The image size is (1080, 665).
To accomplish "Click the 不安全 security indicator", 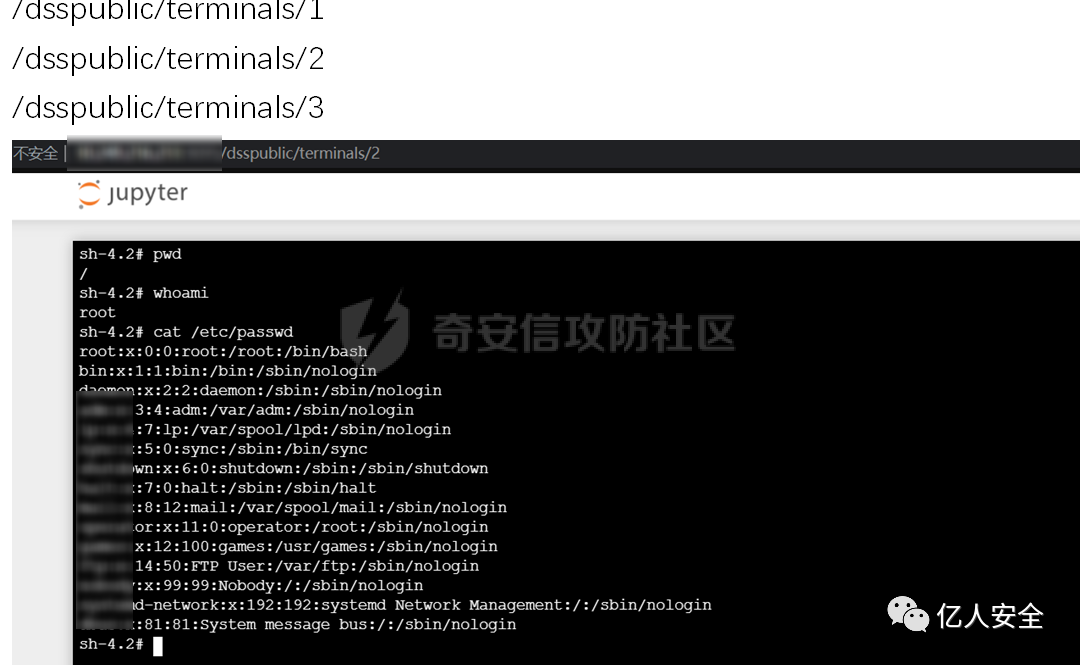I will (x=35, y=154).
